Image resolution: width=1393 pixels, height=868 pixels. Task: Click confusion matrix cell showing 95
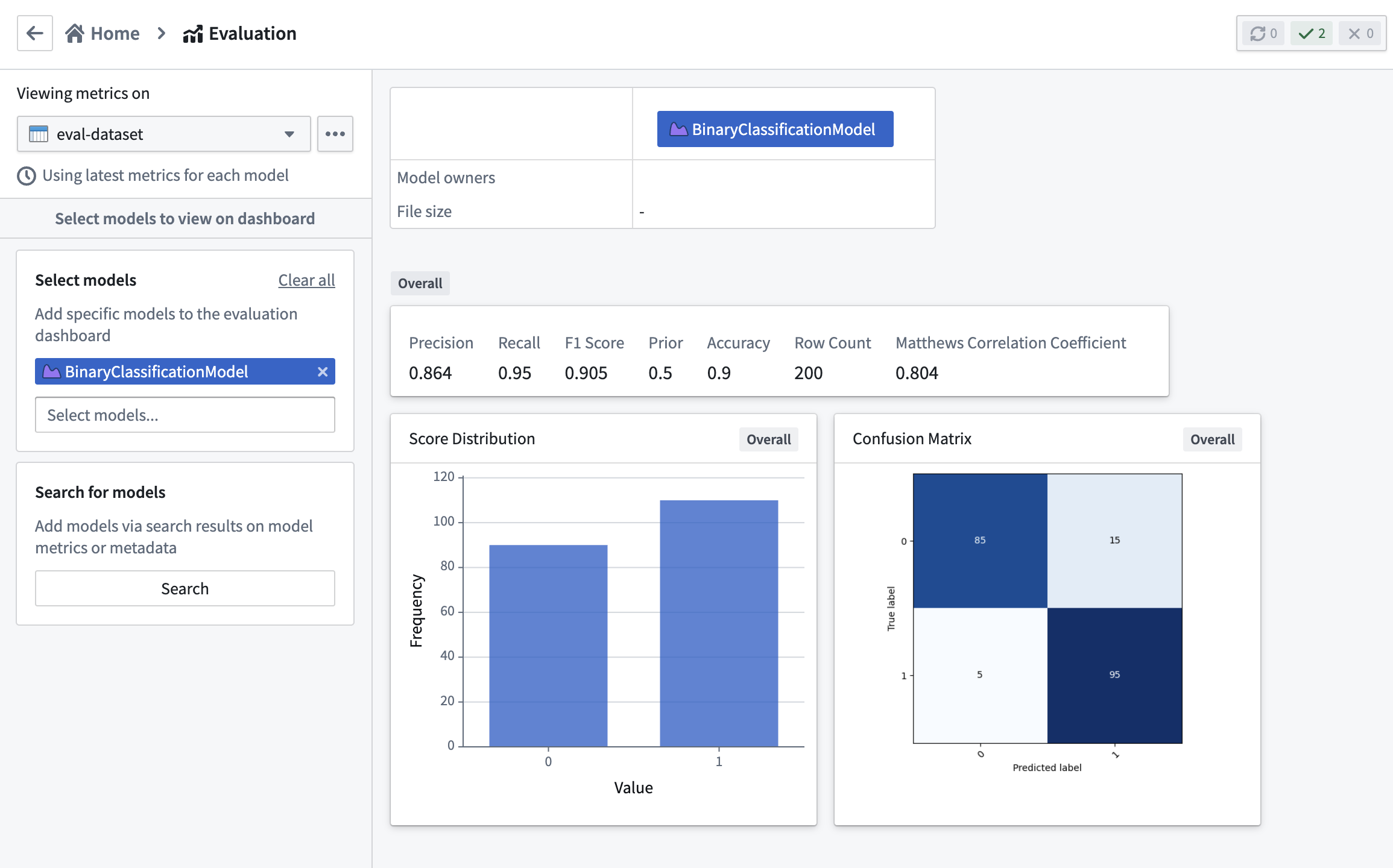pyautogui.click(x=1114, y=675)
